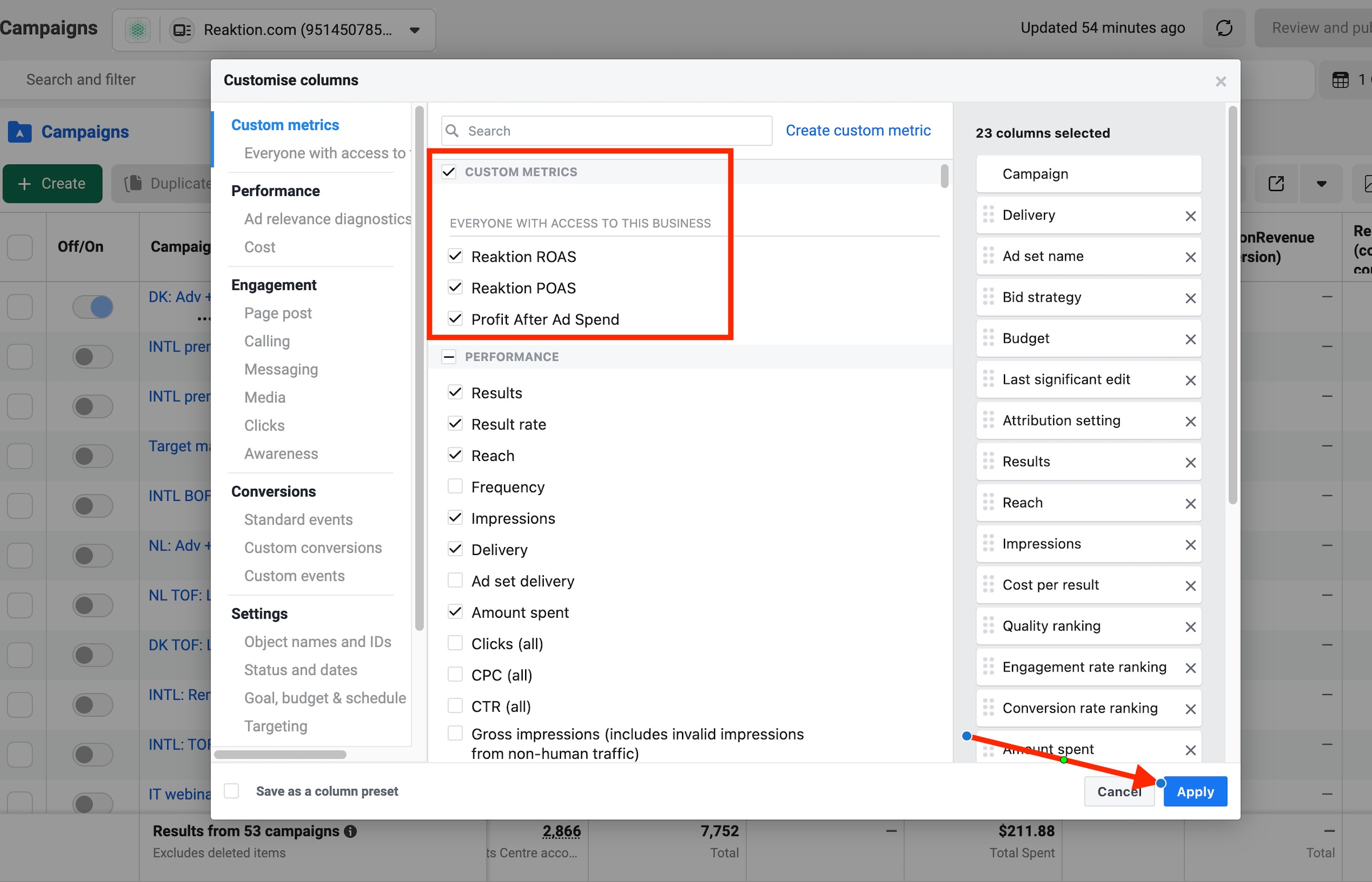1372x882 pixels.
Task: Click the refresh data icon
Action: (1224, 28)
